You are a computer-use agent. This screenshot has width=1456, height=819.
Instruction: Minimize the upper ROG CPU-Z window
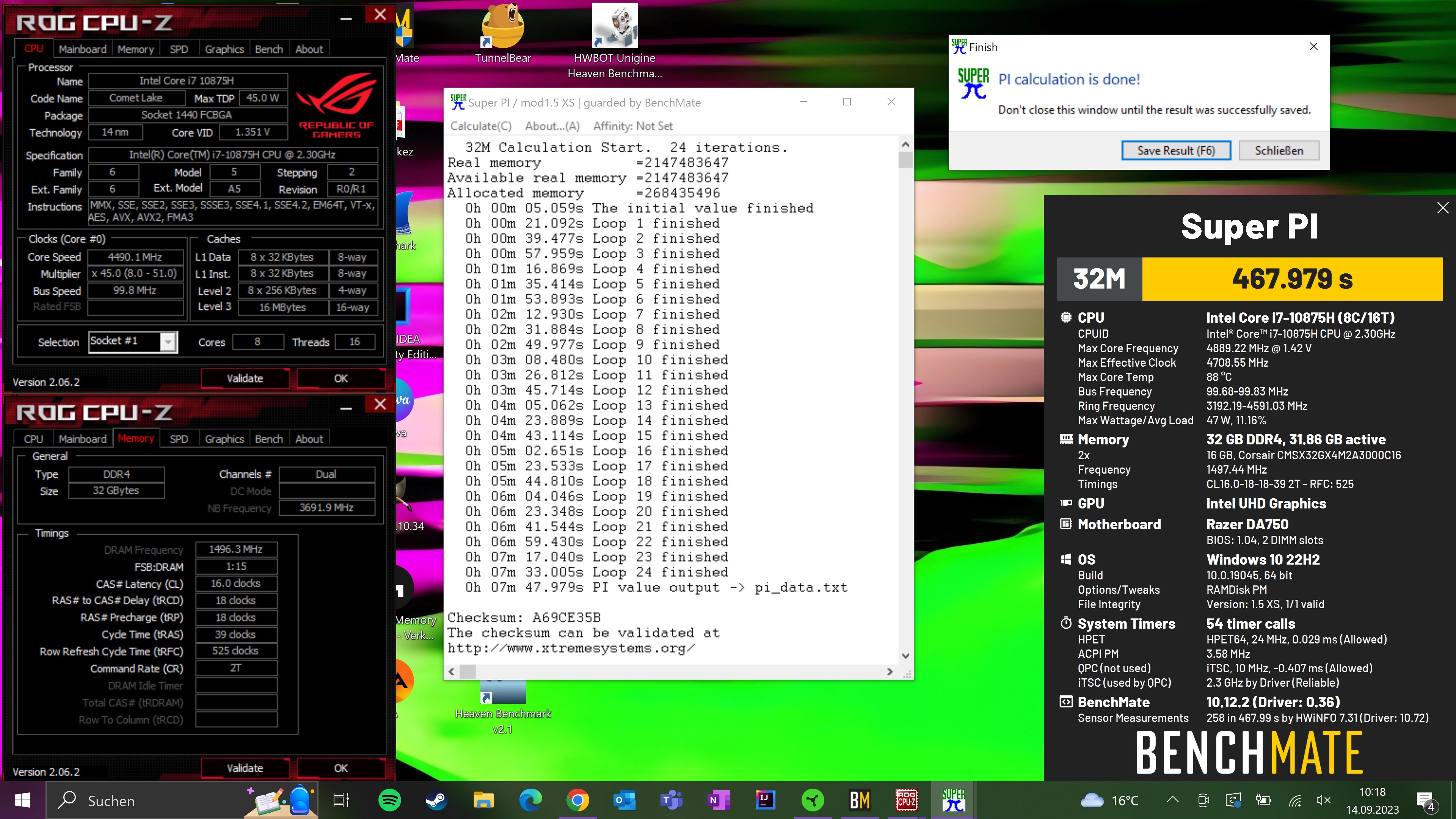coord(346,18)
